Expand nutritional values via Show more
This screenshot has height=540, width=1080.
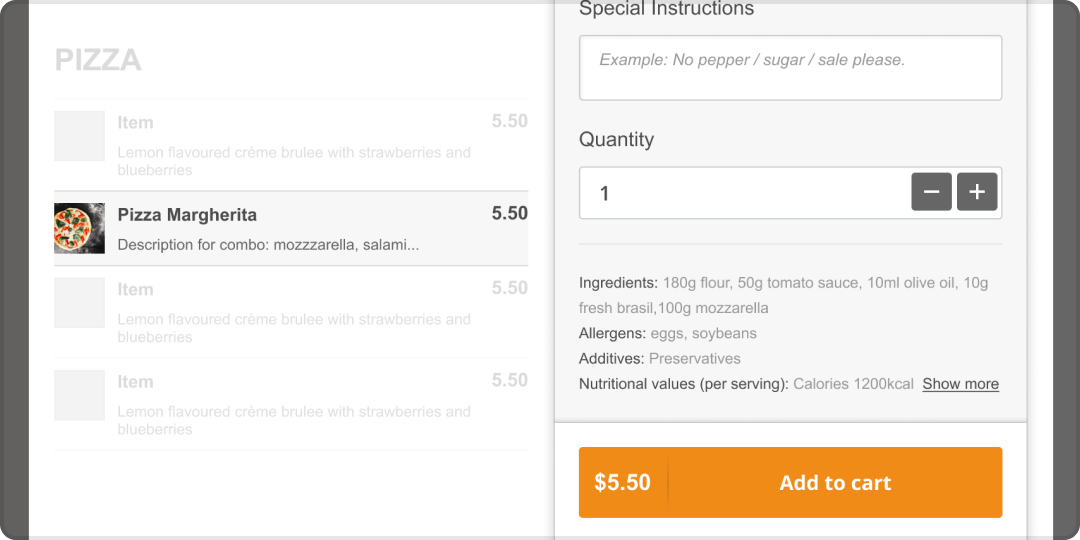pos(960,384)
